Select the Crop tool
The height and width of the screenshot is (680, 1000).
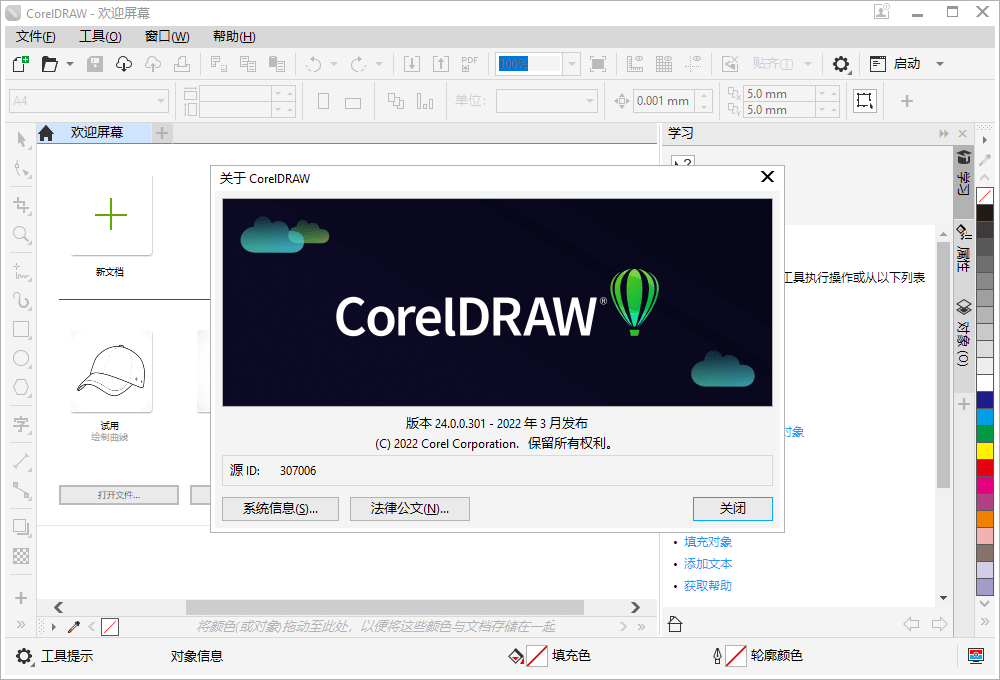(x=20, y=205)
